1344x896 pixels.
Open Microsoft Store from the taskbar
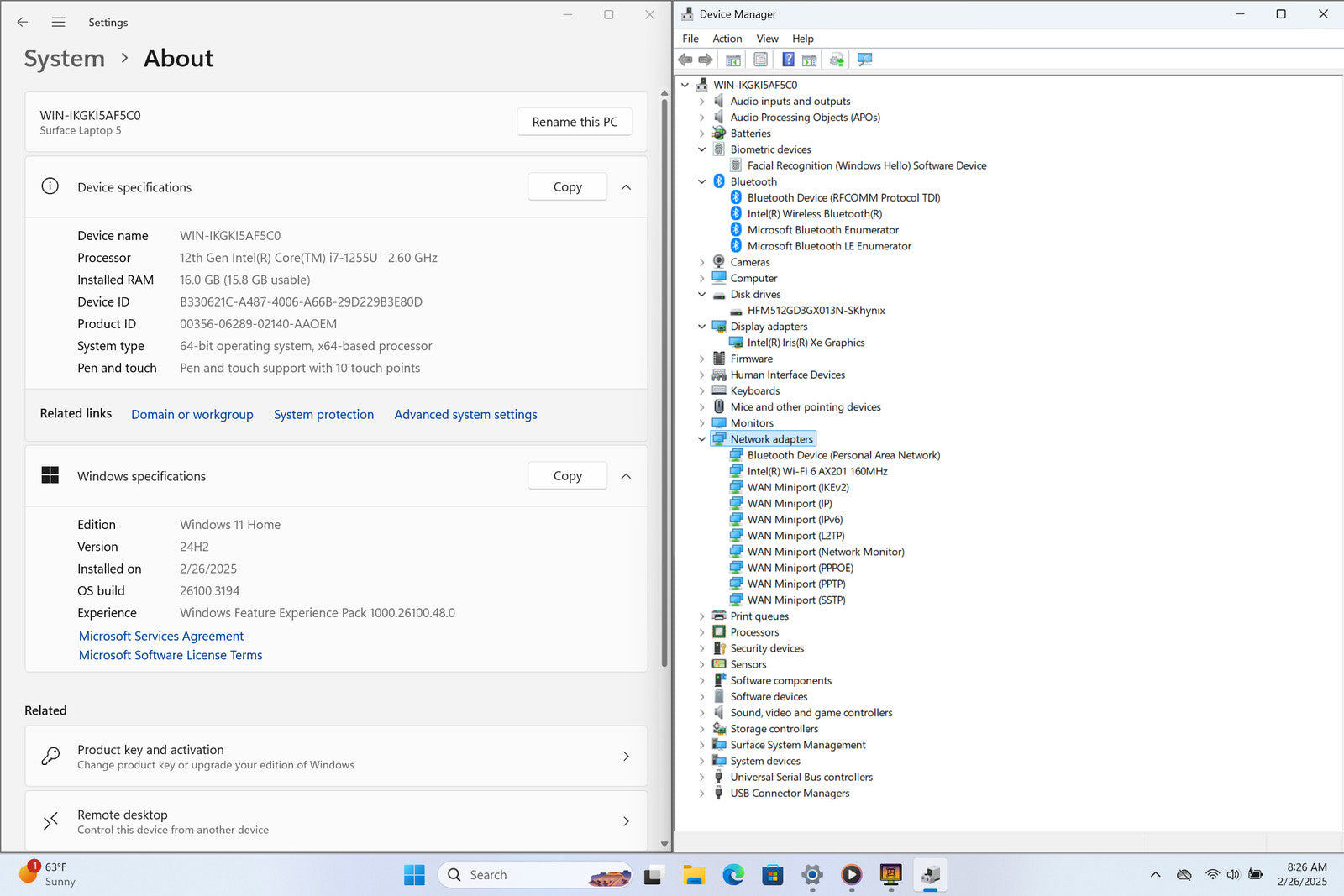pos(773,875)
